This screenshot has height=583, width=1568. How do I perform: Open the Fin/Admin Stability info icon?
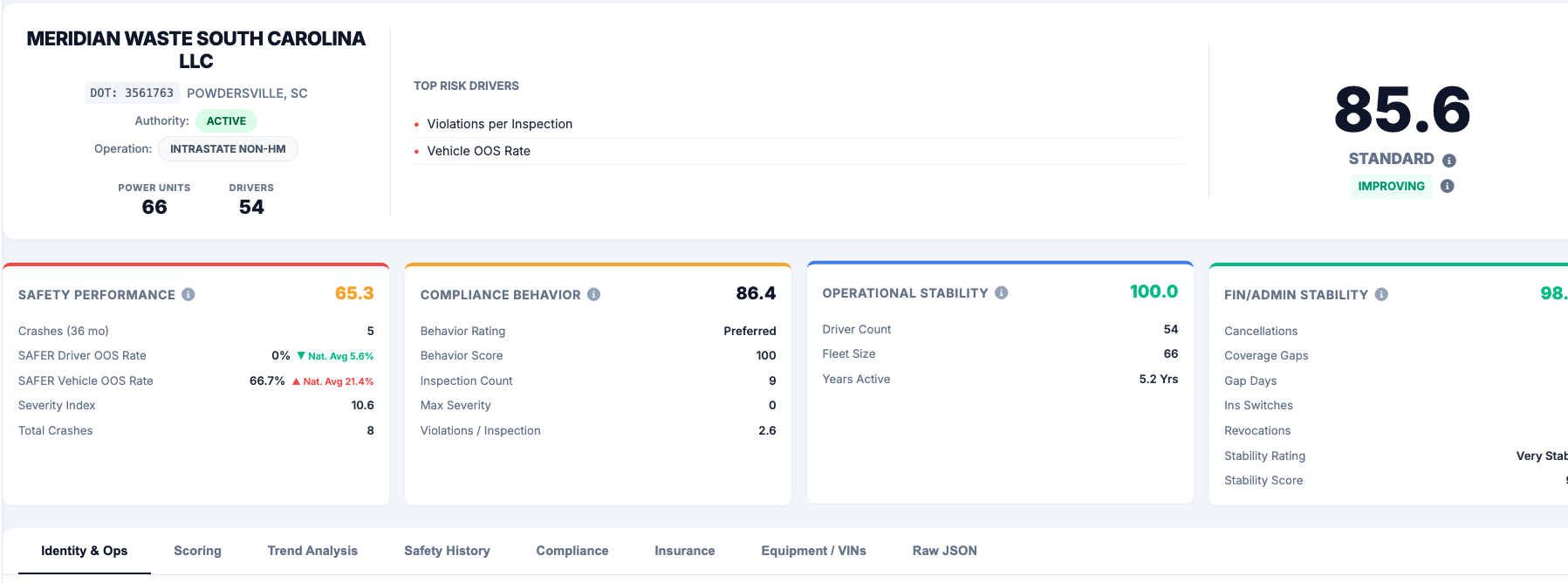(1381, 295)
